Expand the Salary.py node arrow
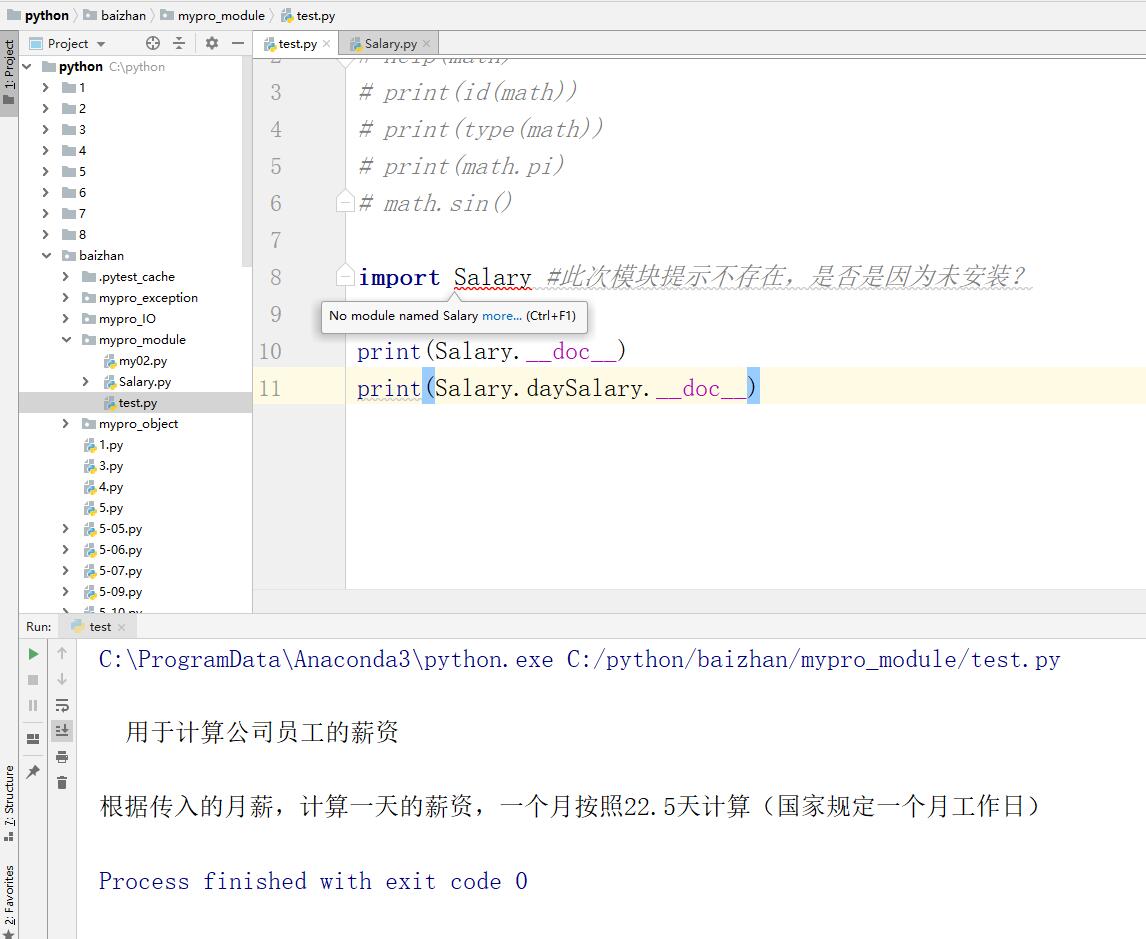 (x=86, y=382)
